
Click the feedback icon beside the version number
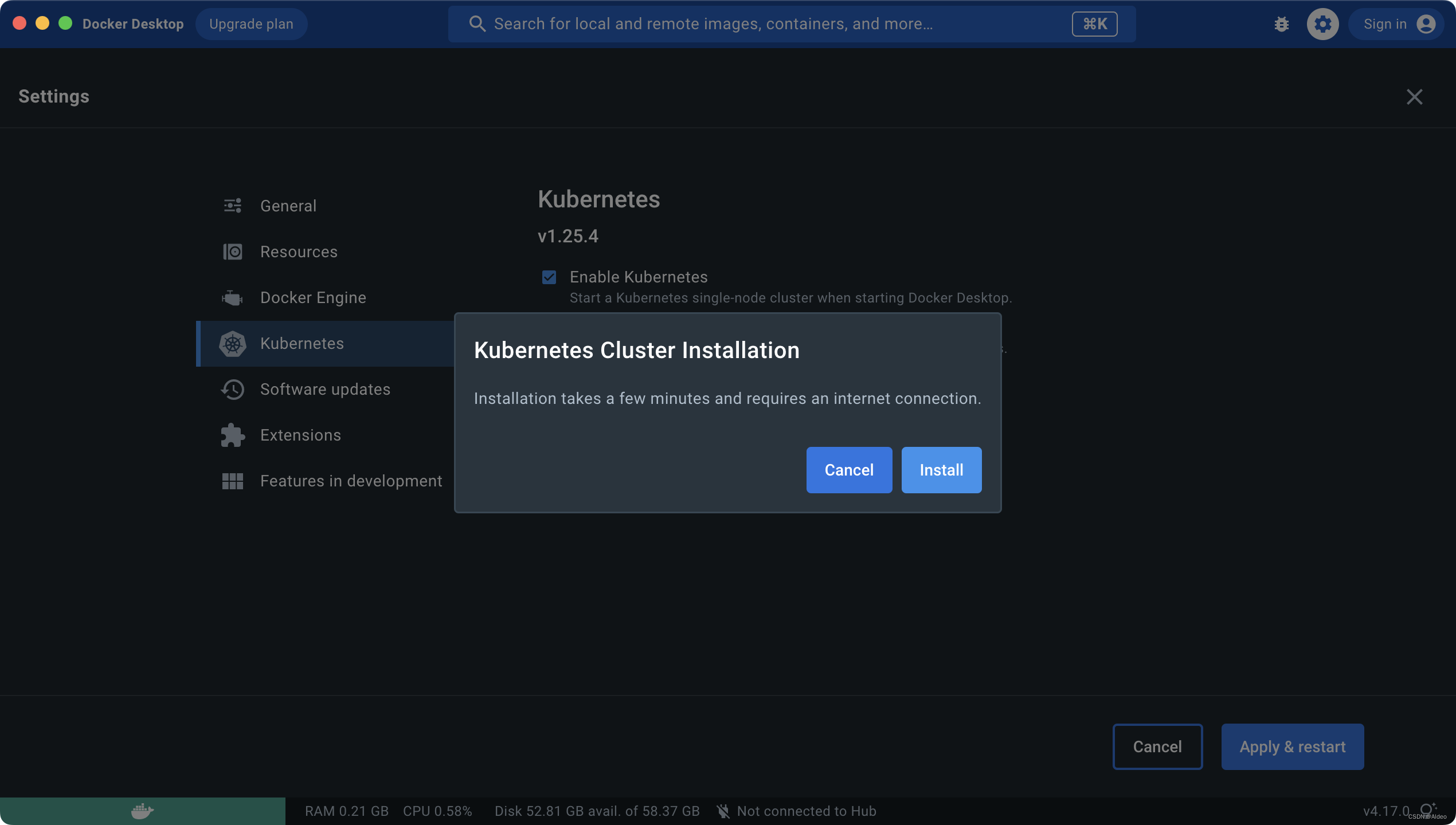pyautogui.click(x=1427, y=810)
